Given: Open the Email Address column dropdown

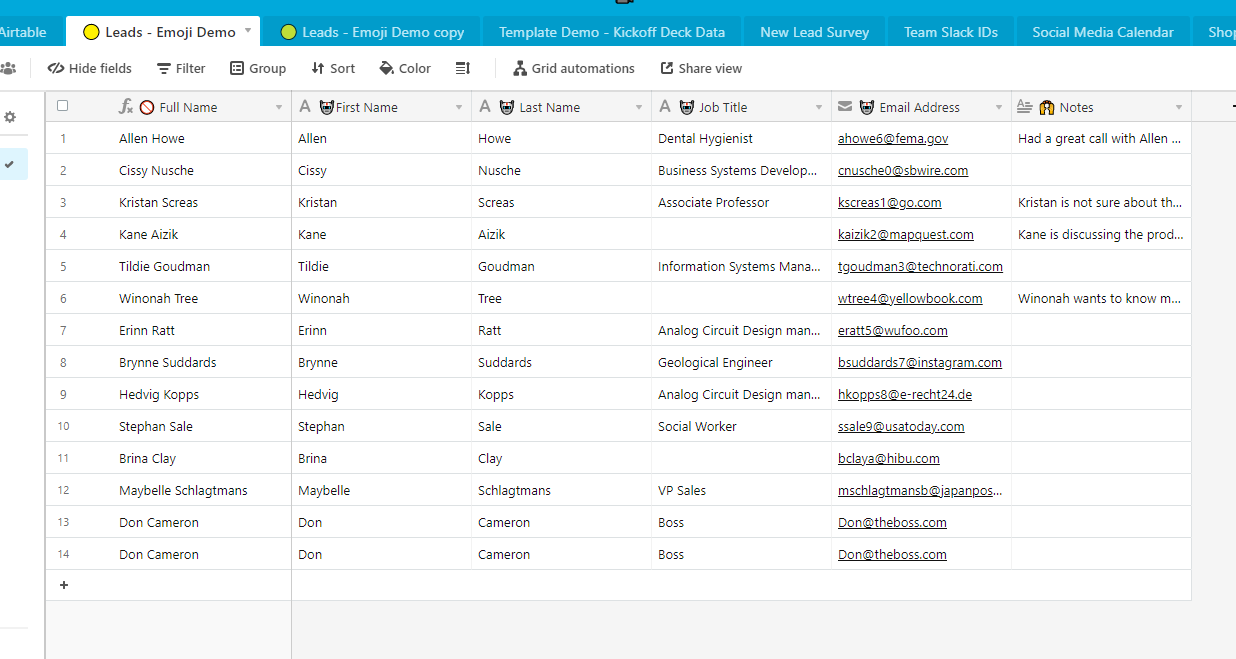Looking at the screenshot, I should (999, 107).
